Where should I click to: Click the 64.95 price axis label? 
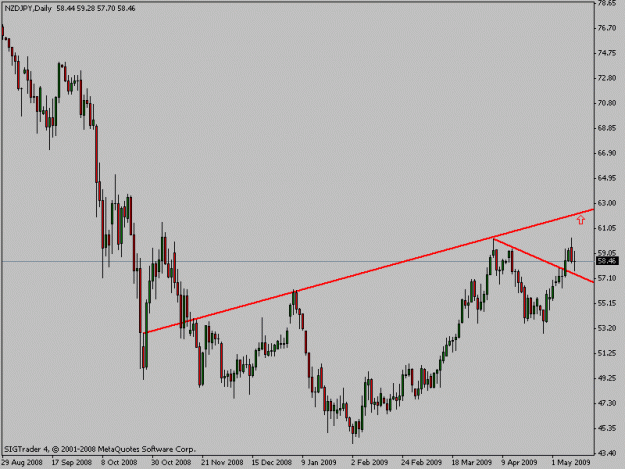607,178
